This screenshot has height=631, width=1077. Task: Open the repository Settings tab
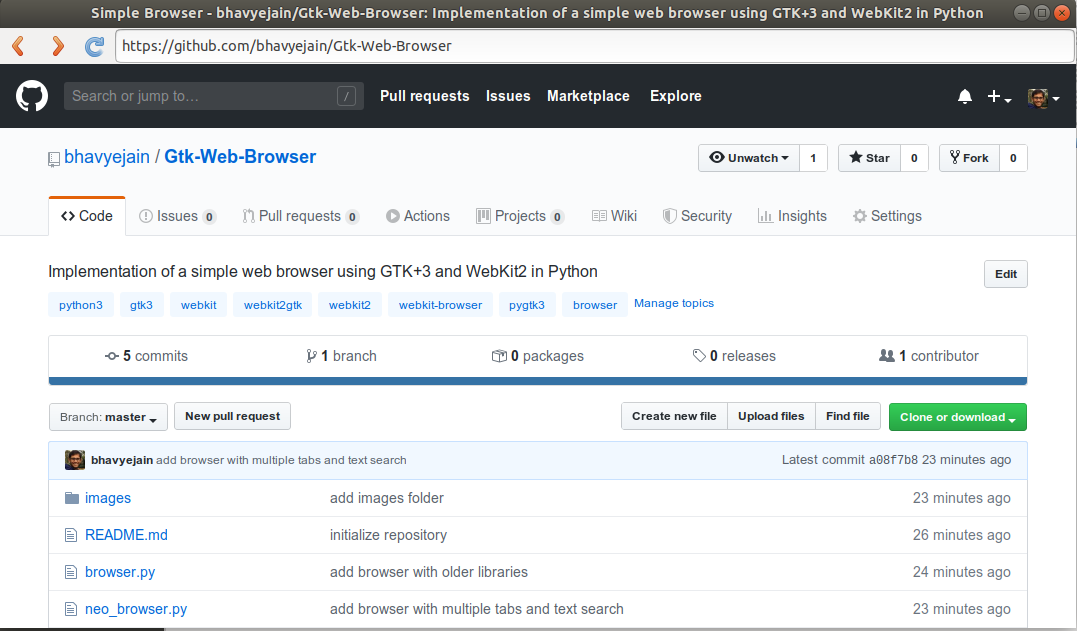pyautogui.click(x=887, y=216)
